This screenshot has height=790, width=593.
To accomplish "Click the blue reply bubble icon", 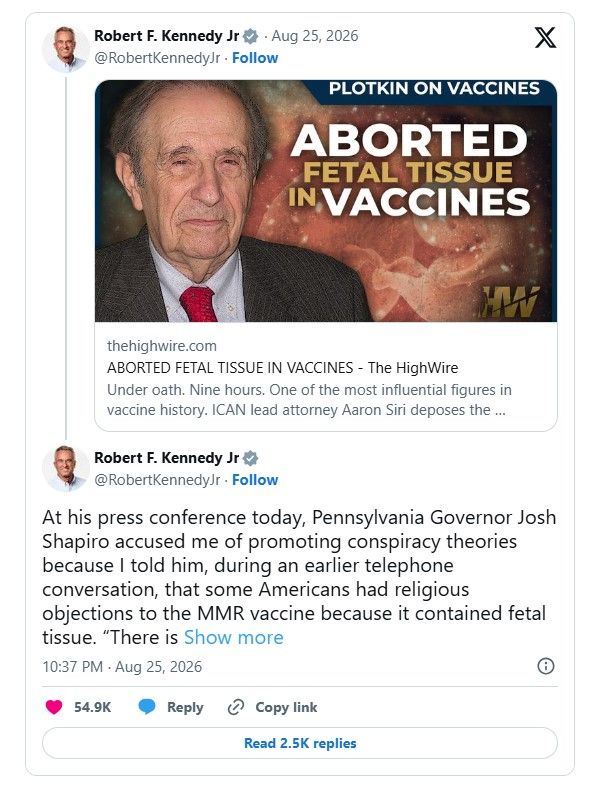I will click(147, 707).
